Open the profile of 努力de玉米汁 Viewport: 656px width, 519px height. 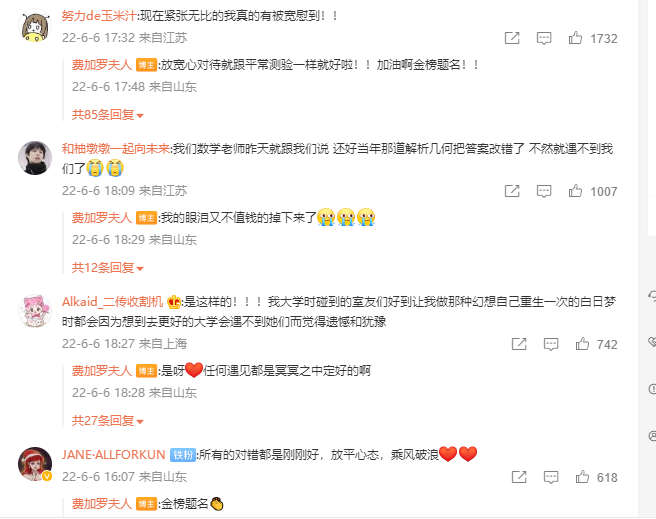pyautogui.click(x=99, y=16)
